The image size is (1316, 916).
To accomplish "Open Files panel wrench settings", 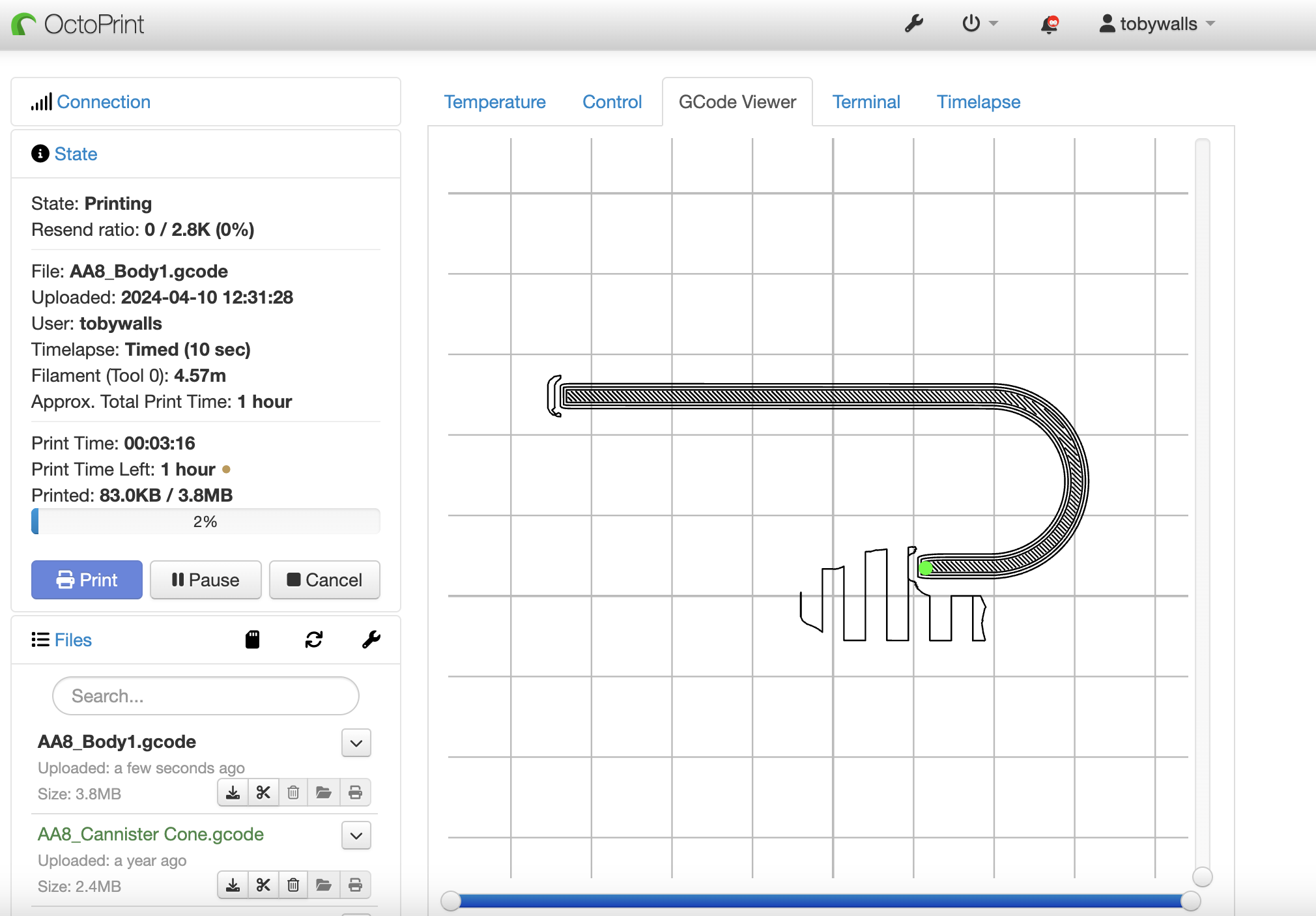I will coord(371,640).
